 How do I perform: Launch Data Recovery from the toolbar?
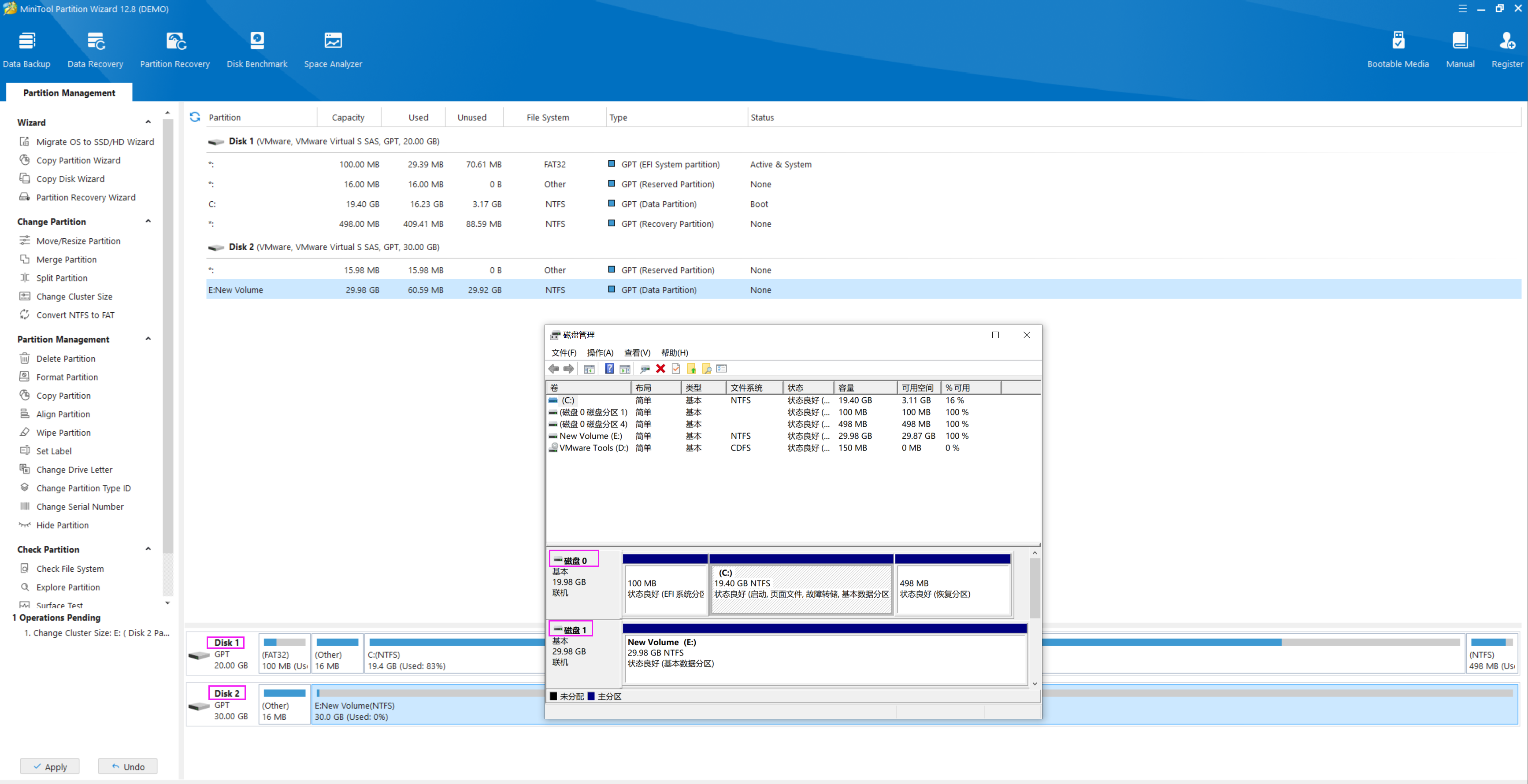pos(96,50)
